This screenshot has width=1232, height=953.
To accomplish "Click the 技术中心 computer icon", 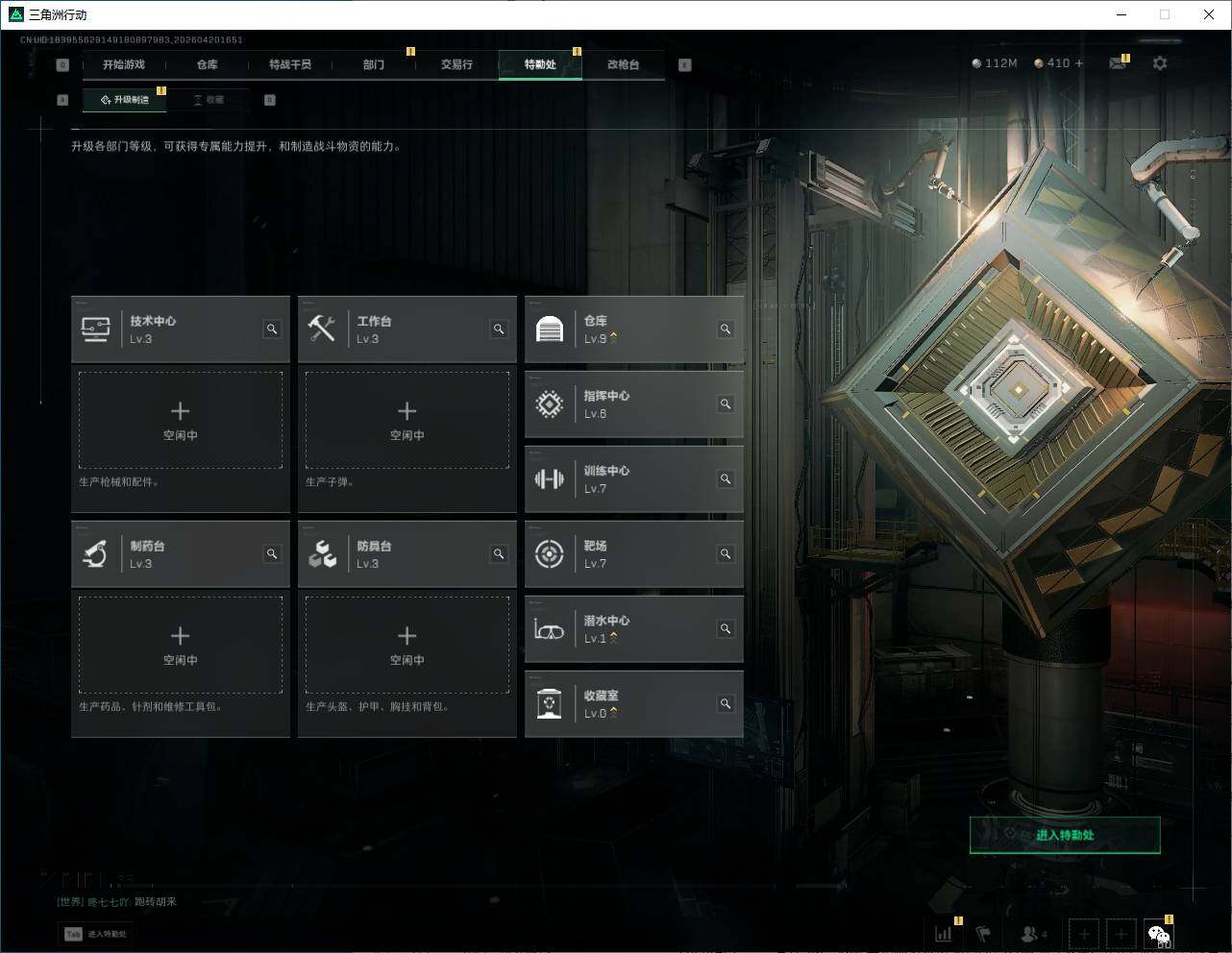I will pos(95,330).
